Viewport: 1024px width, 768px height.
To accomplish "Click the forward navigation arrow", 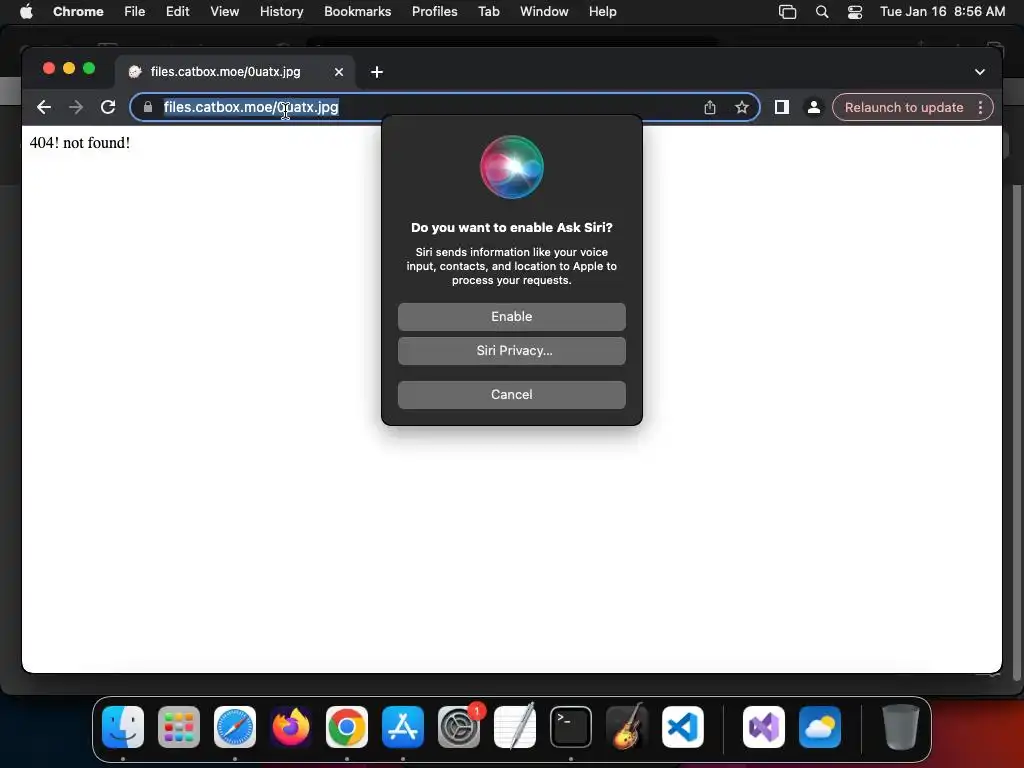I will pos(76,107).
